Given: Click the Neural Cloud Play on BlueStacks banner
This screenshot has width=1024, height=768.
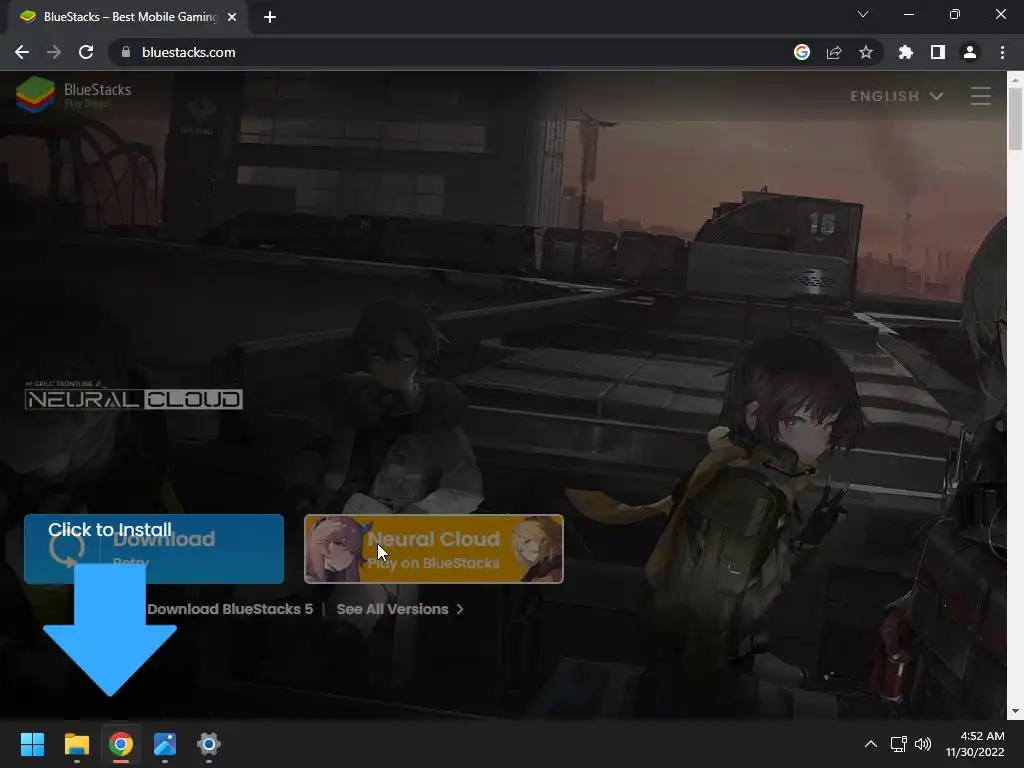Looking at the screenshot, I should (x=434, y=549).
